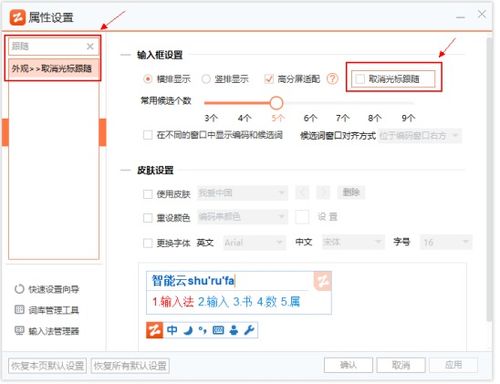The width and height of the screenshot is (500, 384).
Task: Click candidate 3.书 in preview
Action: [x=243, y=302]
